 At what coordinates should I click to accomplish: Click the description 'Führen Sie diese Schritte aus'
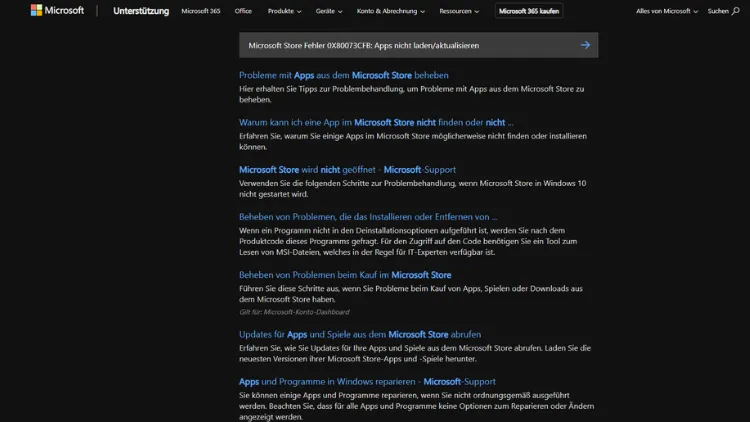coord(411,294)
